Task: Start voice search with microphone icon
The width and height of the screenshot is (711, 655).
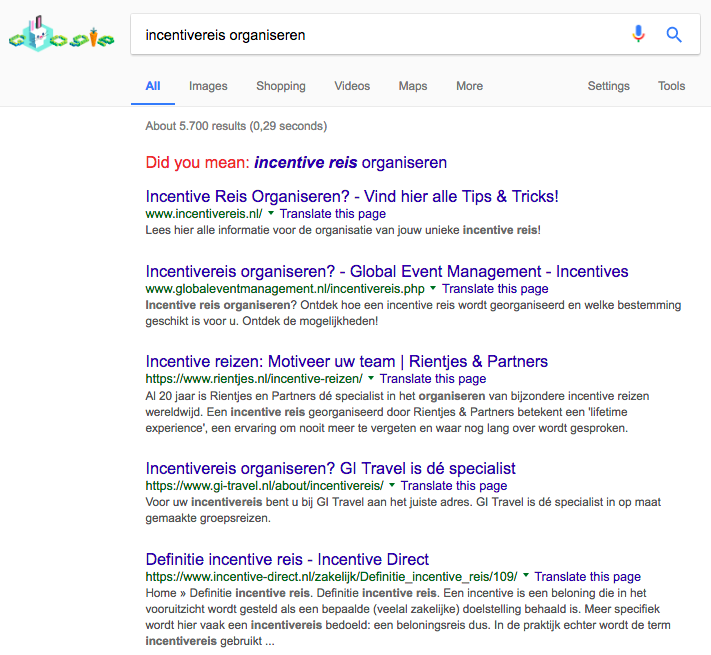Action: [638, 34]
